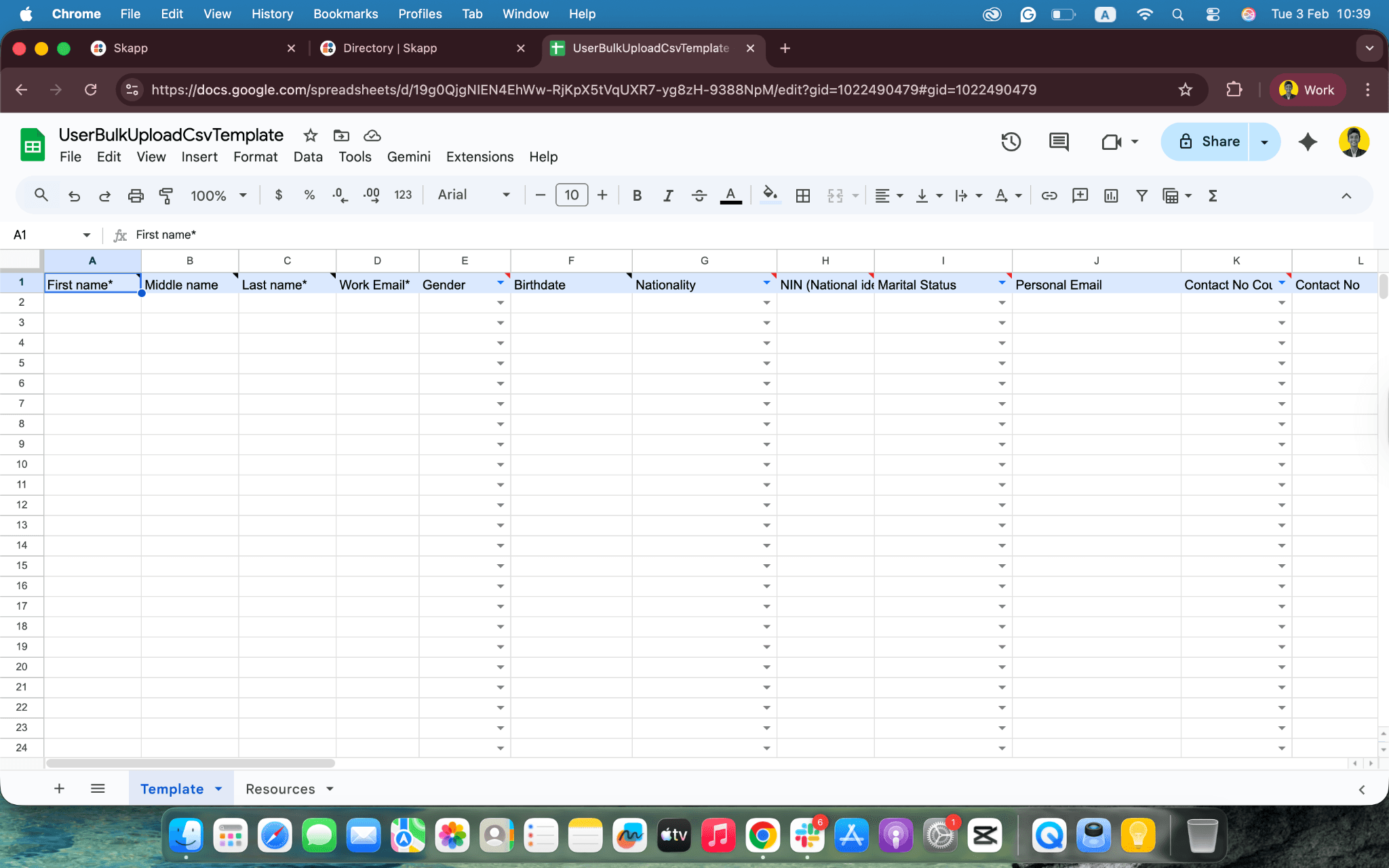Open the fill color picker
Viewport: 1389px width, 868px height.
pos(769,195)
